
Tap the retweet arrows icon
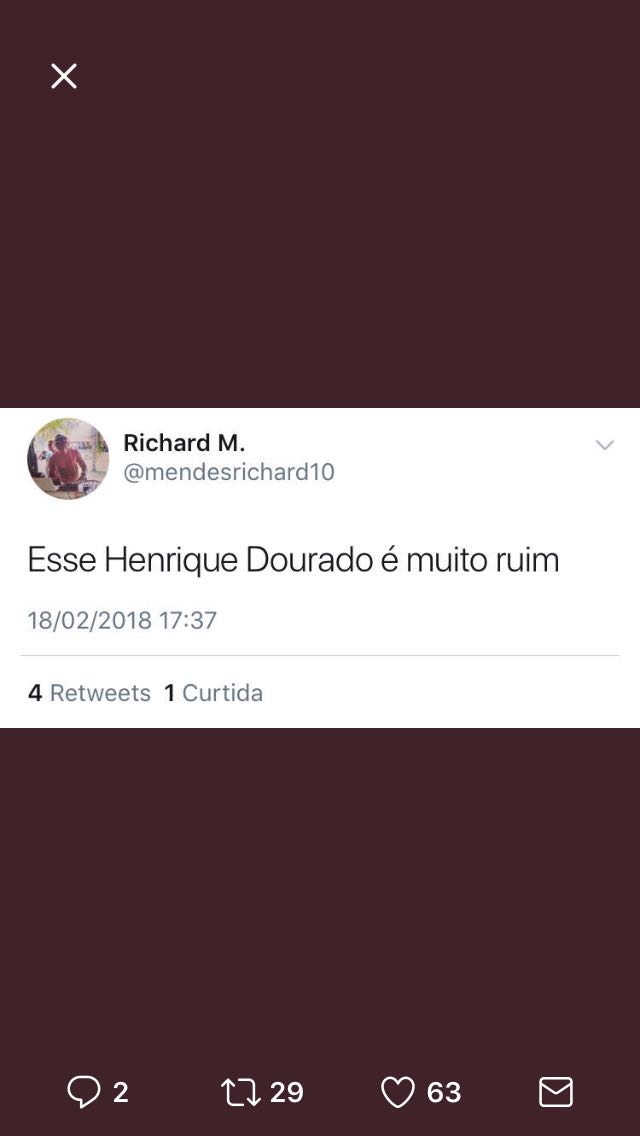pyautogui.click(x=241, y=1092)
